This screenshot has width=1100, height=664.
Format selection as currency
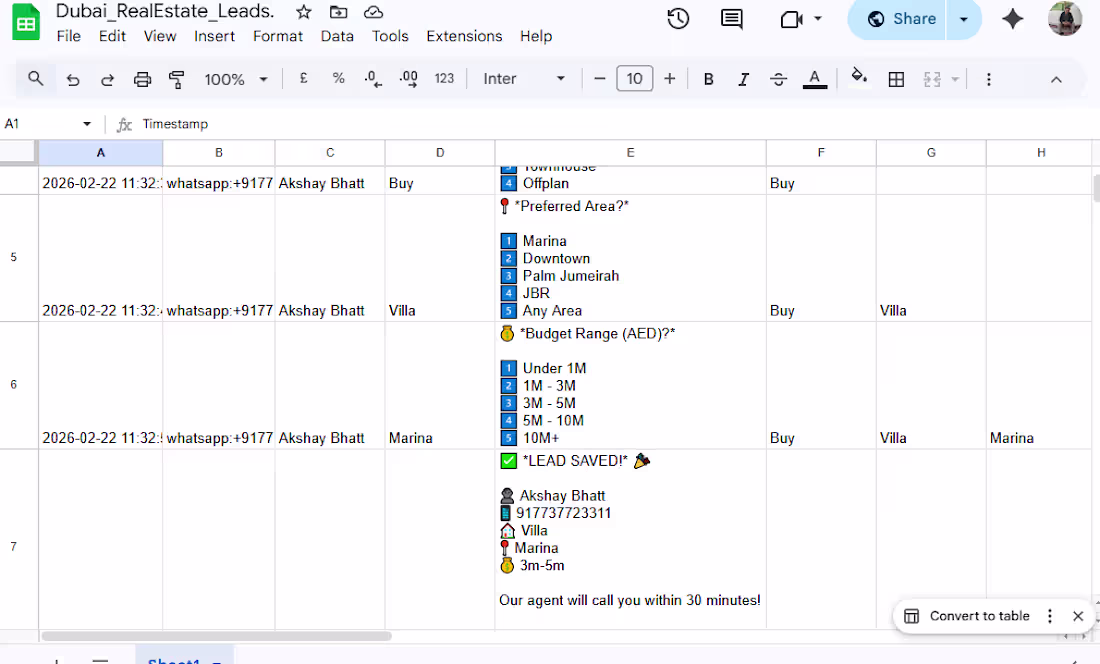303,78
